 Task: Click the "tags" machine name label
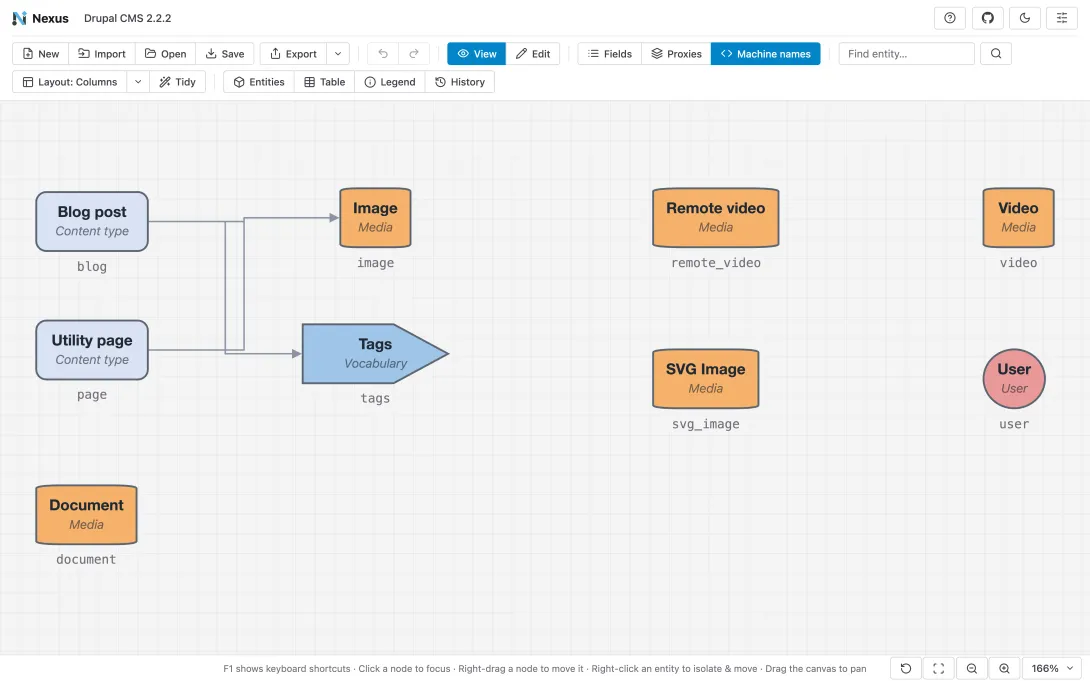tap(375, 398)
